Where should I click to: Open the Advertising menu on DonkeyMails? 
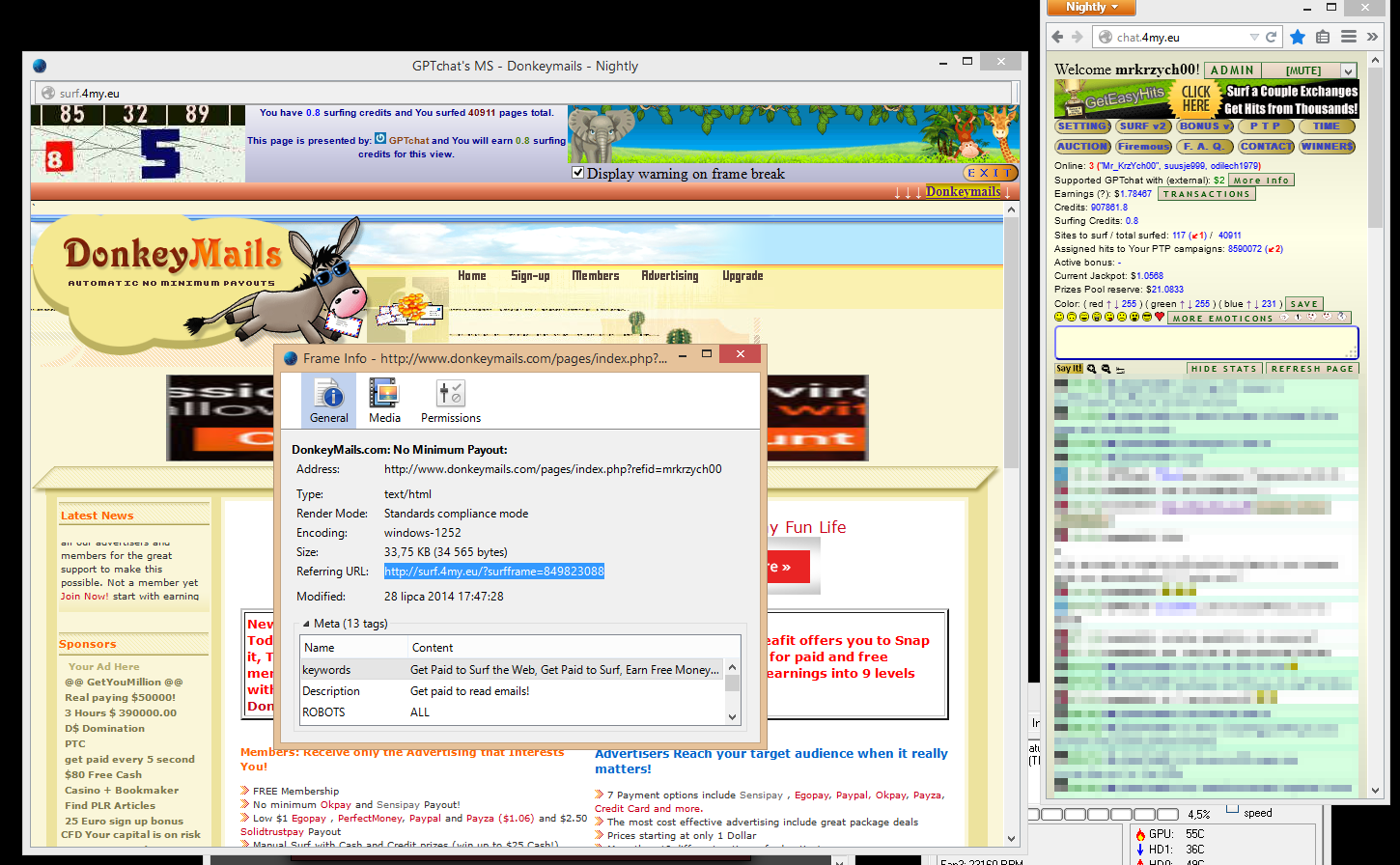tap(670, 276)
